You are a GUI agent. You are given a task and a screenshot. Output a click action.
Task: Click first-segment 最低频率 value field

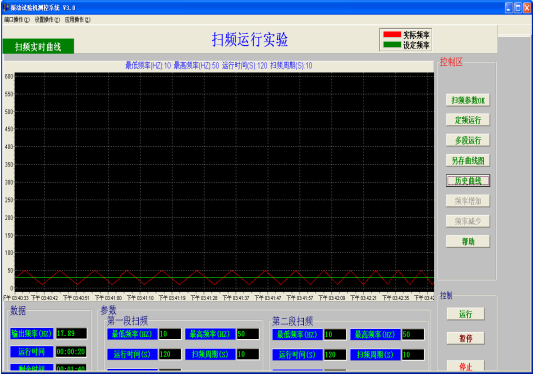(x=170, y=334)
